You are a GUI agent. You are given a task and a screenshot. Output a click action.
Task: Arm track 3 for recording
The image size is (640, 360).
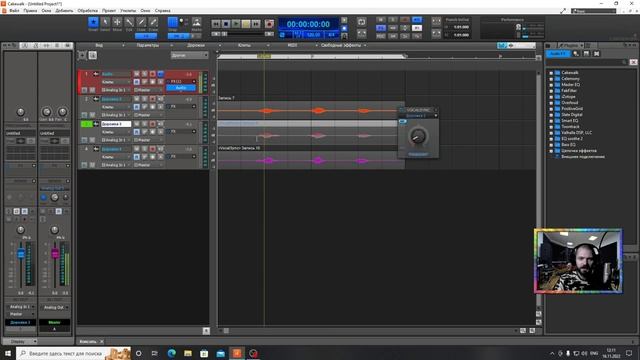(x=152, y=124)
